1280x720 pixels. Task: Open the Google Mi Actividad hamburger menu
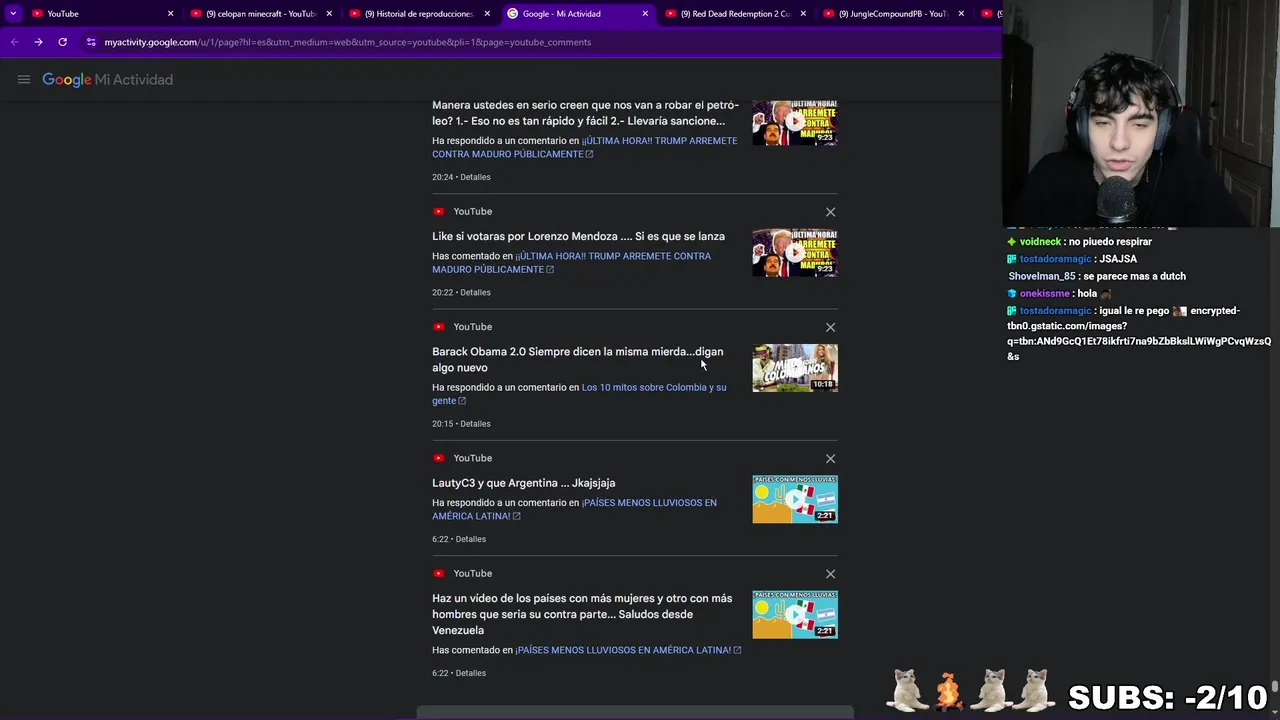[24, 80]
